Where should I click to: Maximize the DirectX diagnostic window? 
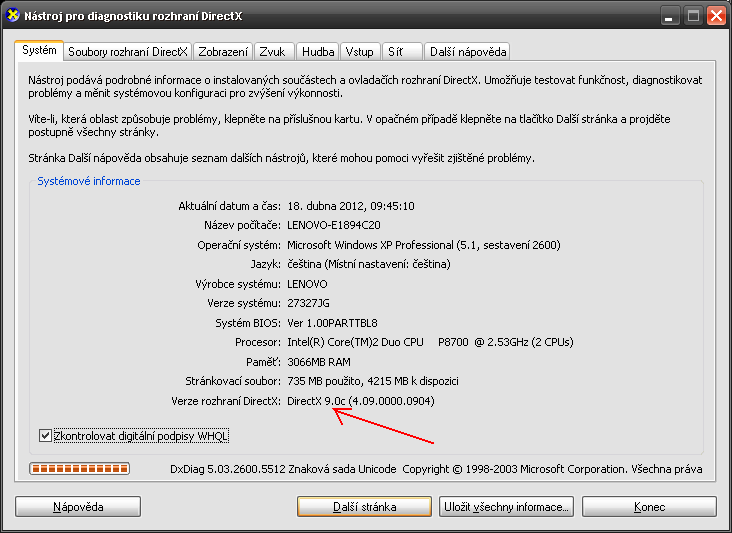point(693,16)
